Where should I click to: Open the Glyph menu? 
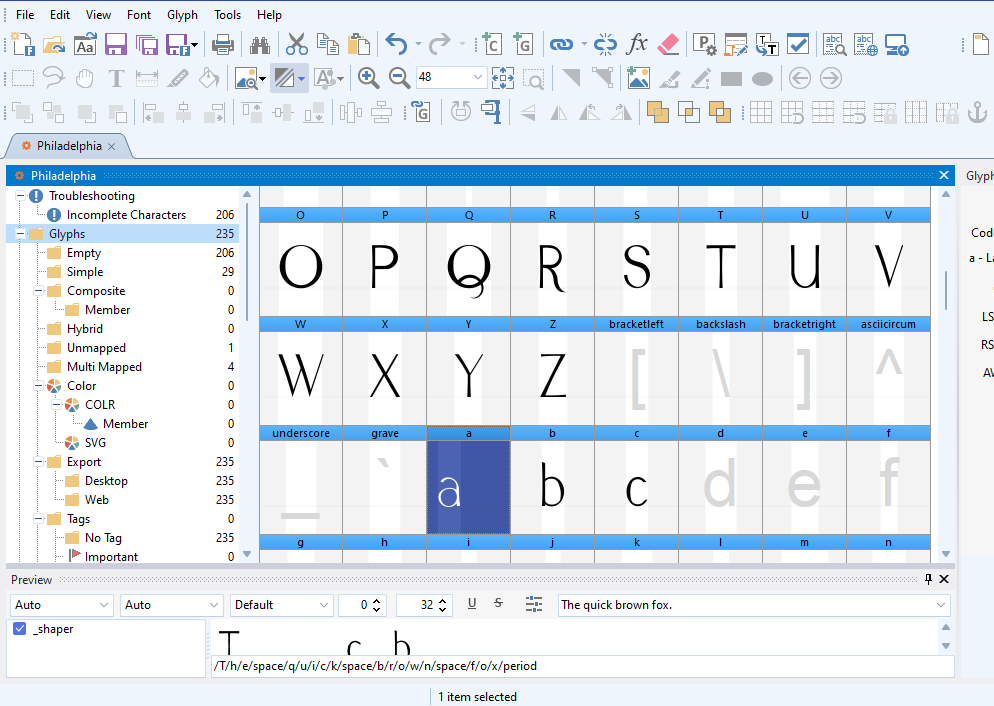coord(182,15)
